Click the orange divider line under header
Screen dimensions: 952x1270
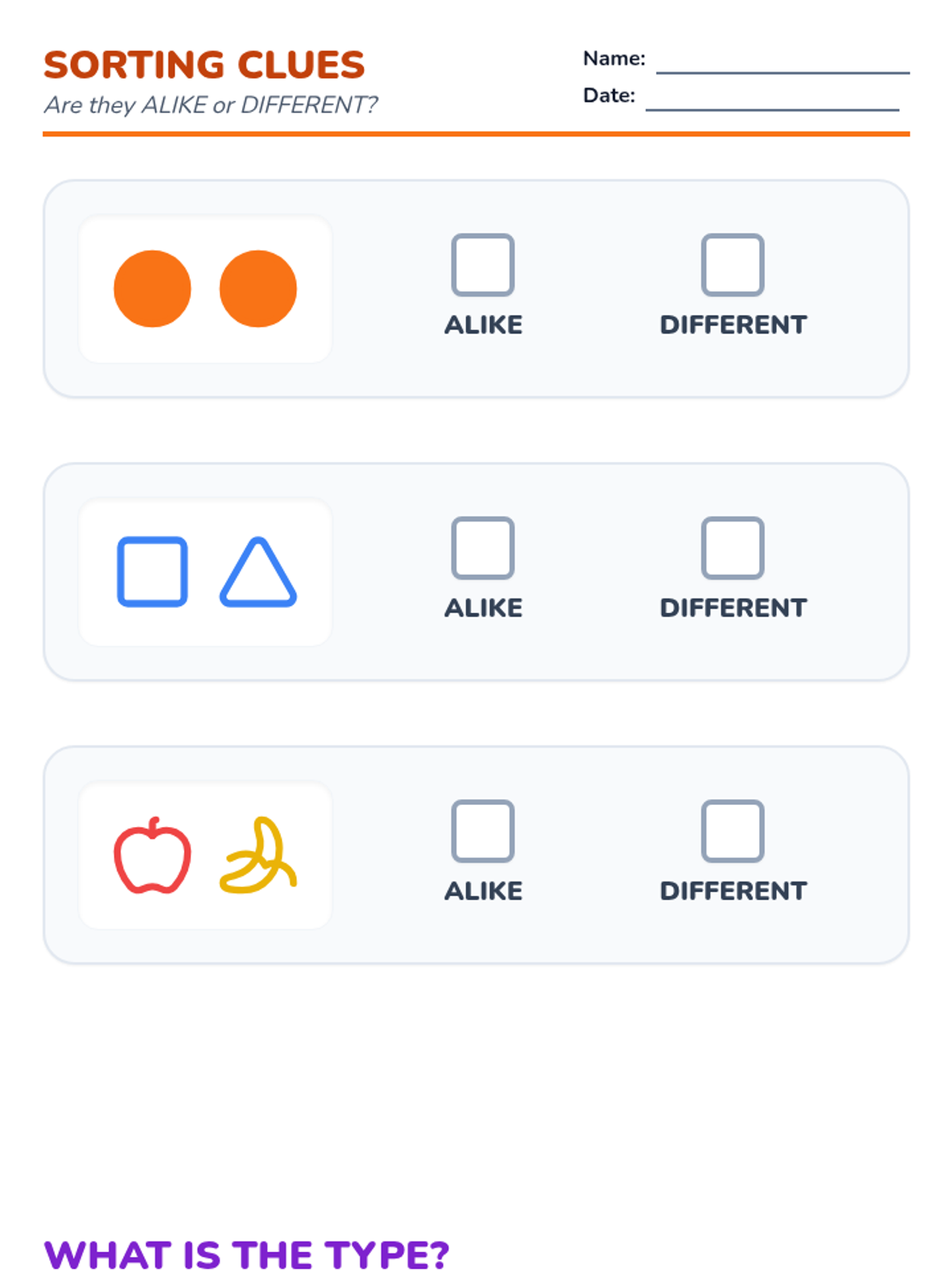click(x=476, y=134)
